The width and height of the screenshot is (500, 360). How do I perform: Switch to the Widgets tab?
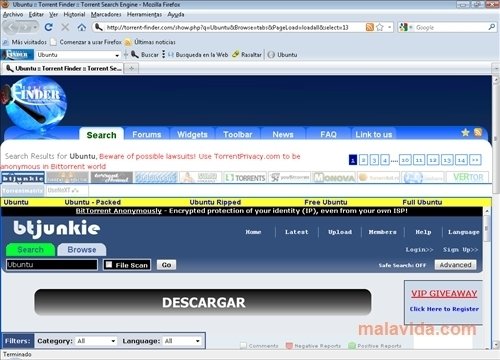point(192,134)
